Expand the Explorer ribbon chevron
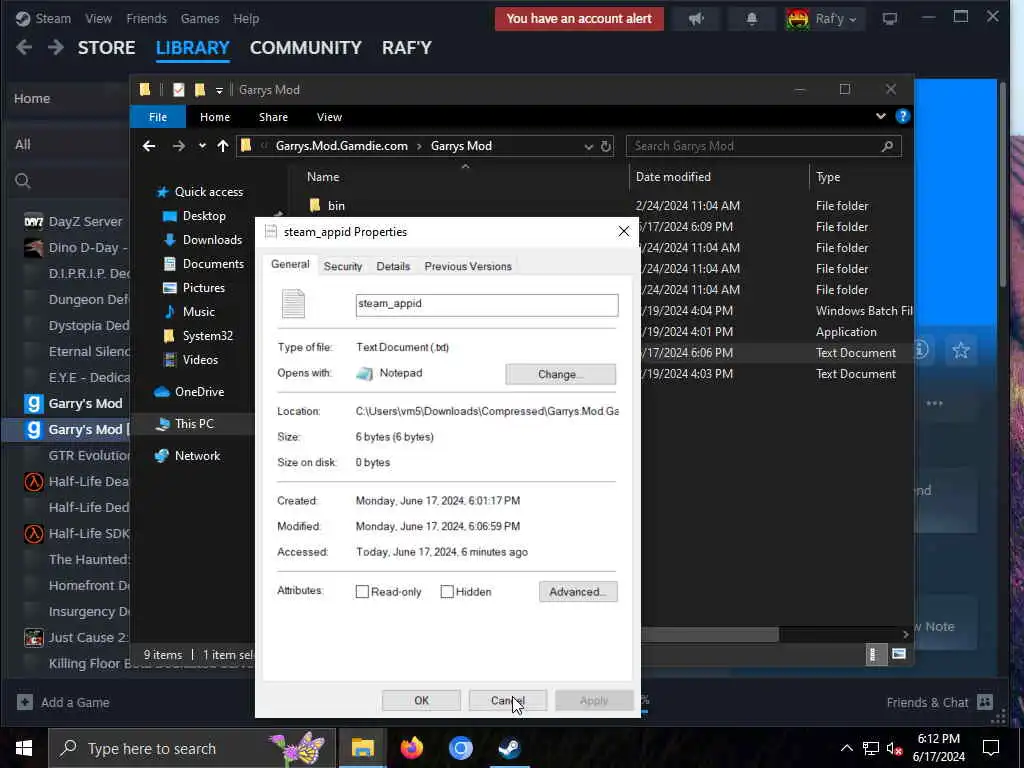This screenshot has width=1024, height=768. coord(880,116)
